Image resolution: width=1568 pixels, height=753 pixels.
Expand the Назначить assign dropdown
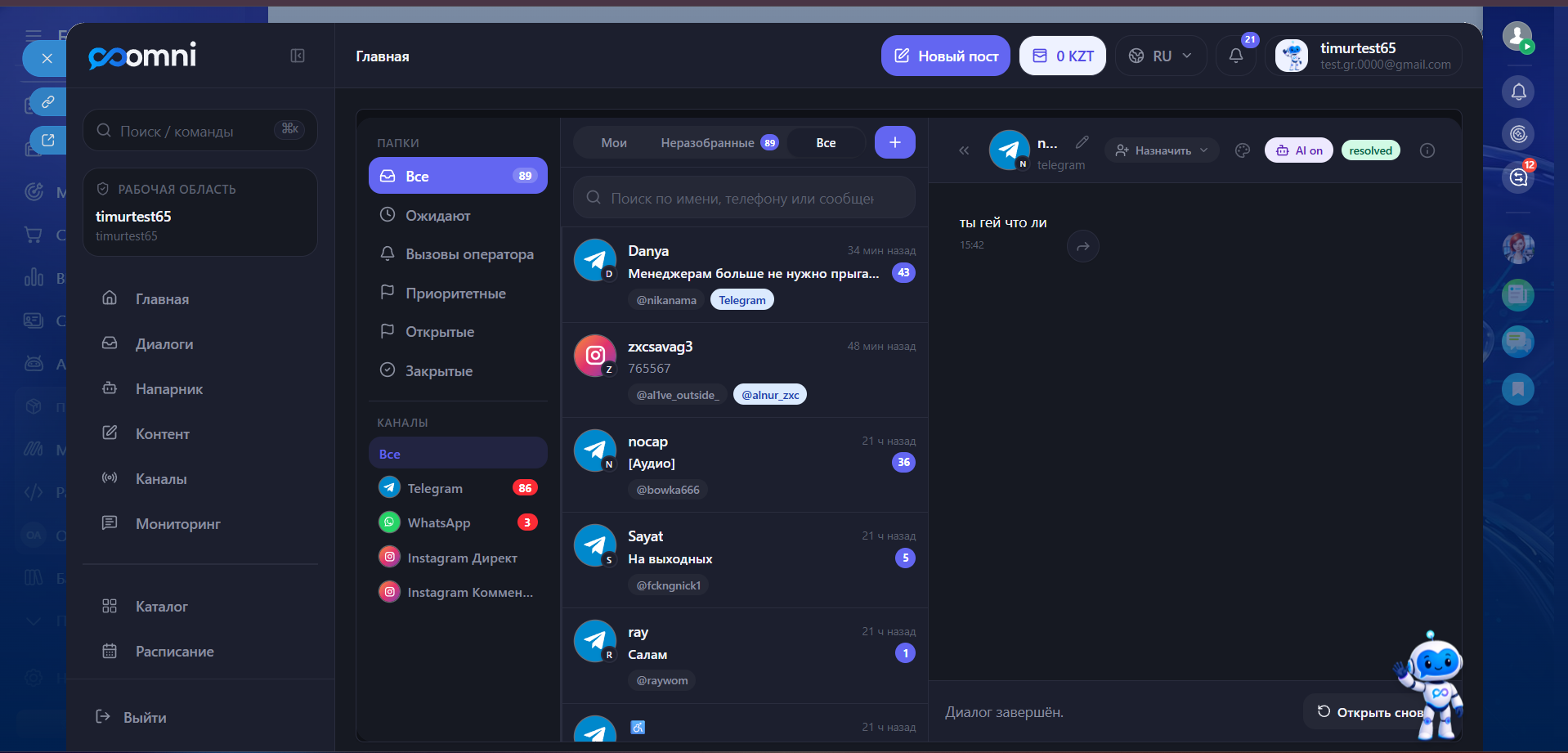(1162, 150)
